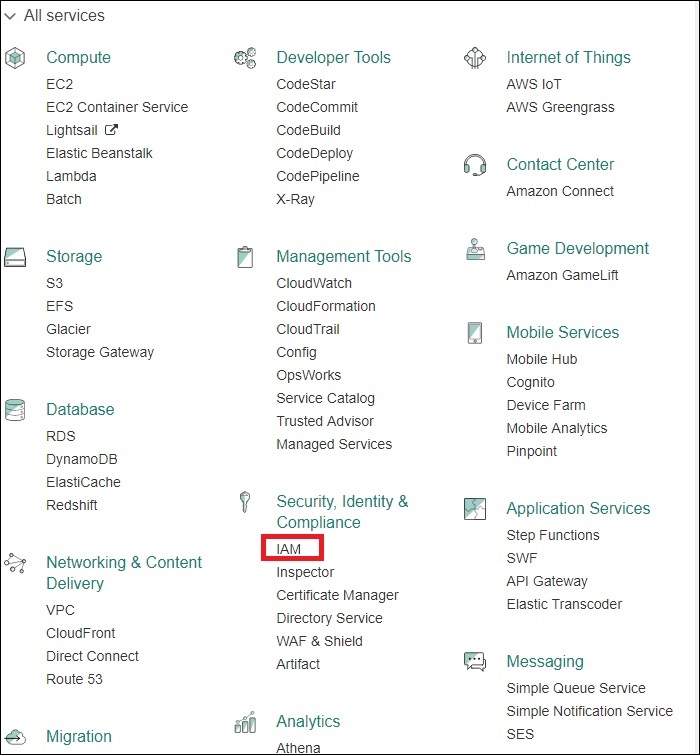Open the IAM service
The height and width of the screenshot is (755, 700).
289,549
